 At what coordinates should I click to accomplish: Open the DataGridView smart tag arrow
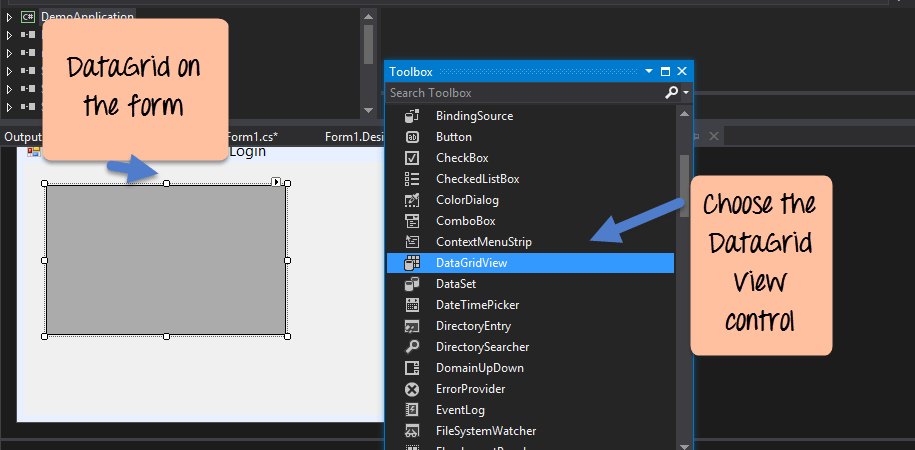coord(276,182)
